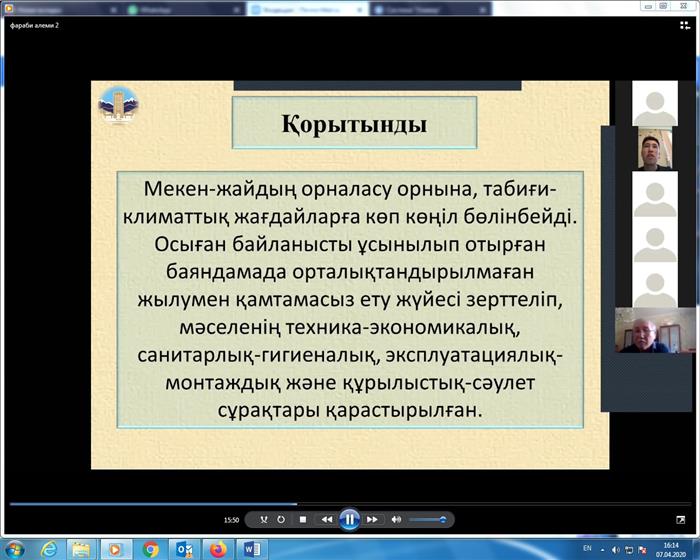Adjust the volume slider
This screenshot has width=700, height=560.
coord(427,520)
